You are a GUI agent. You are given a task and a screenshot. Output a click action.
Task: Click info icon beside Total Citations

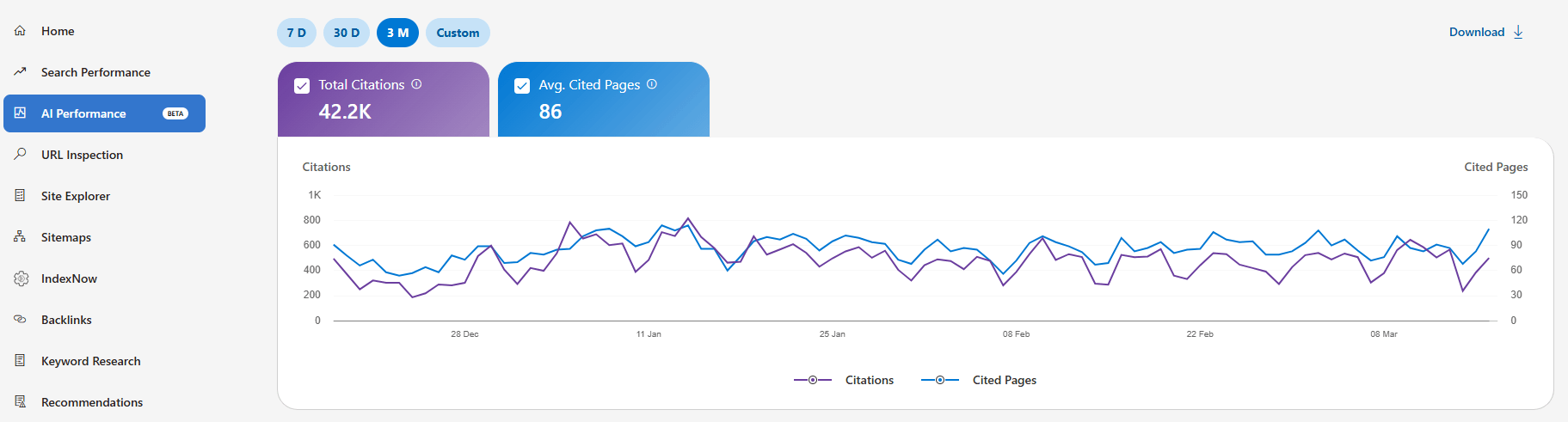pos(416,84)
